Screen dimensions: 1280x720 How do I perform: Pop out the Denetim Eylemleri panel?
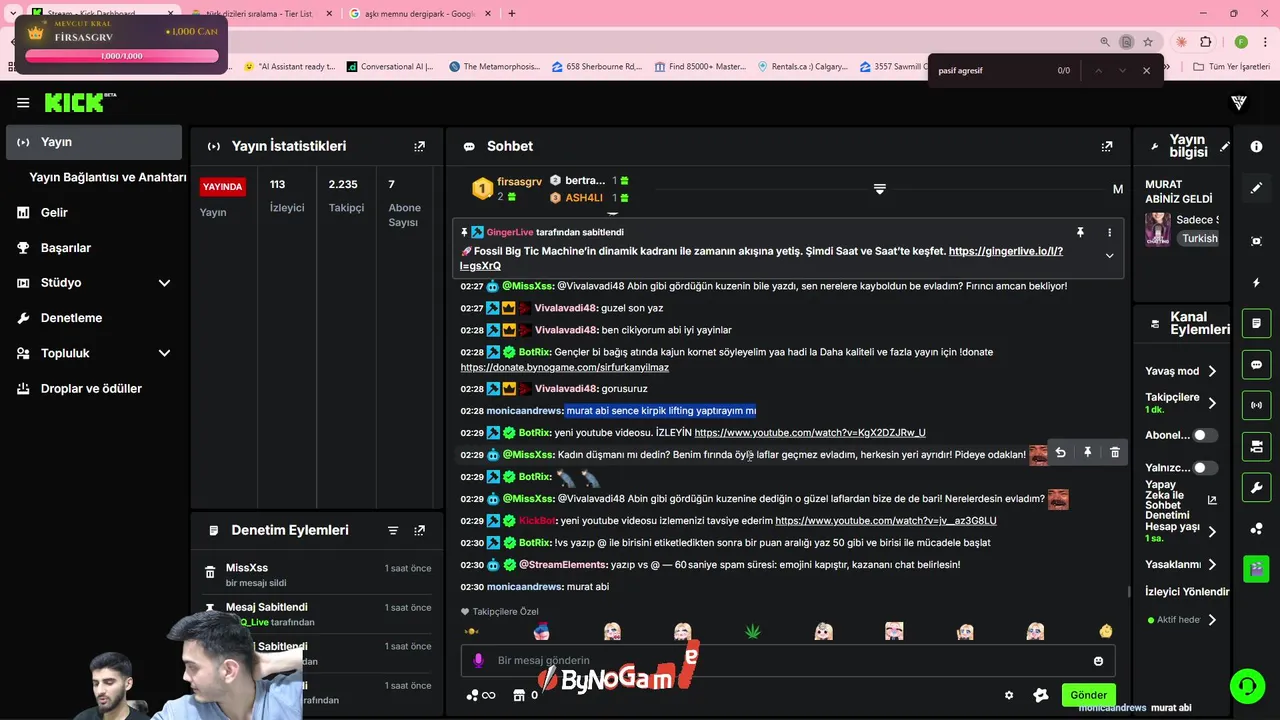point(420,530)
